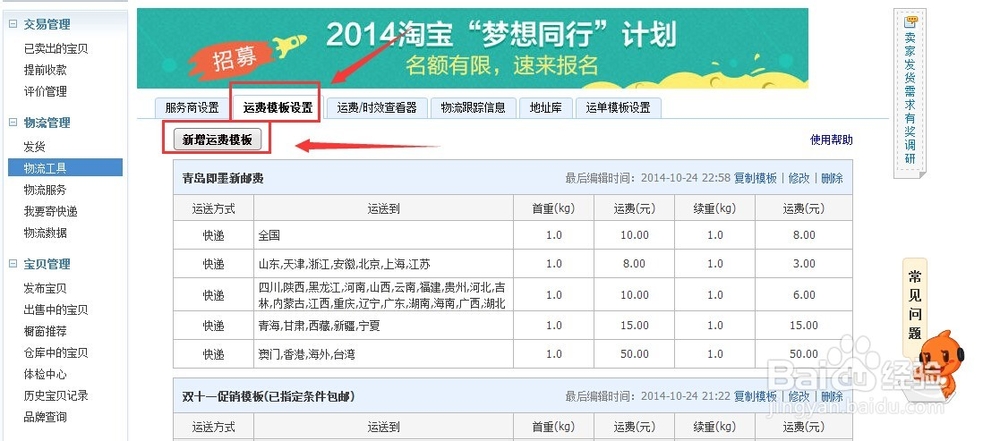Viewport: 1000px width, 441px height.
Task: Open 出售中的宝贝 link
Action: pyautogui.click(x=55, y=310)
